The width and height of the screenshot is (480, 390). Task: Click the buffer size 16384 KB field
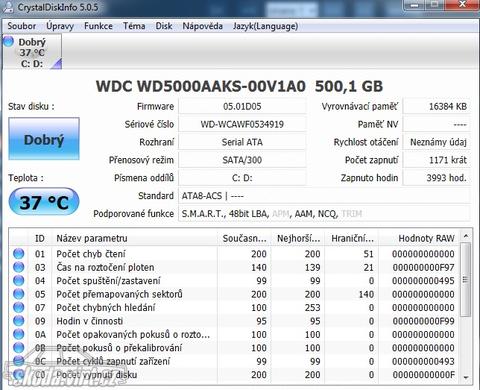437,106
